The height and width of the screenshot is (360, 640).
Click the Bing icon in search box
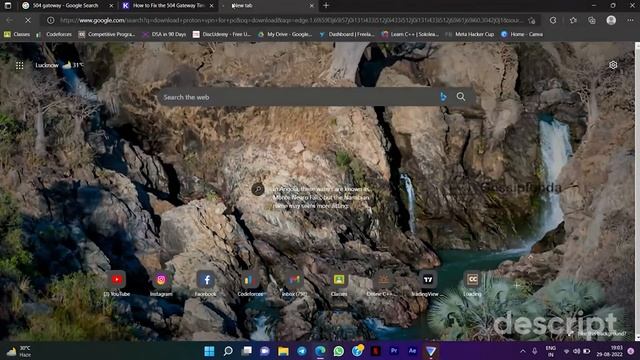tap(443, 97)
